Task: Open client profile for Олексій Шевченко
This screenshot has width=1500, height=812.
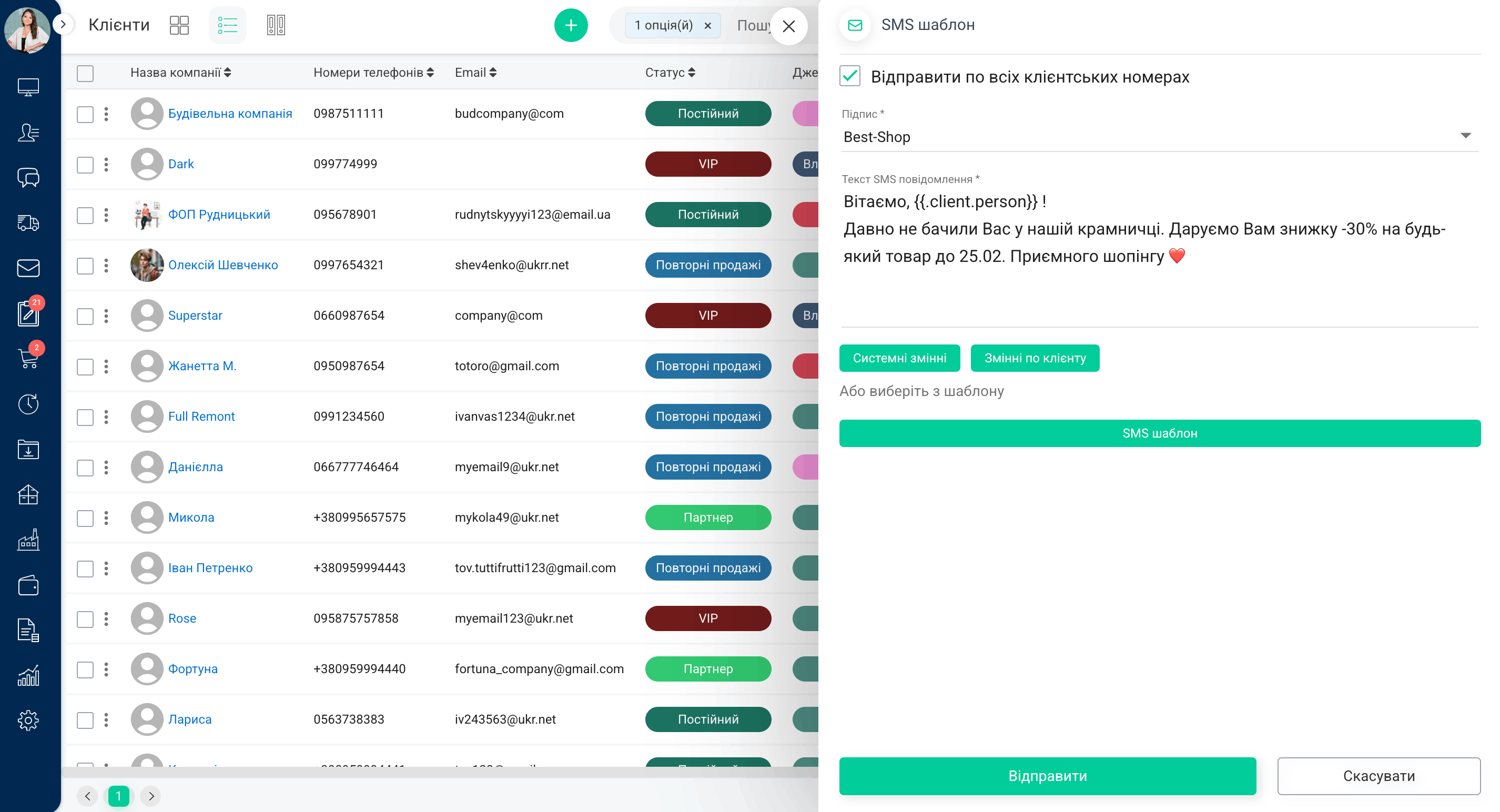Action: 224,265
